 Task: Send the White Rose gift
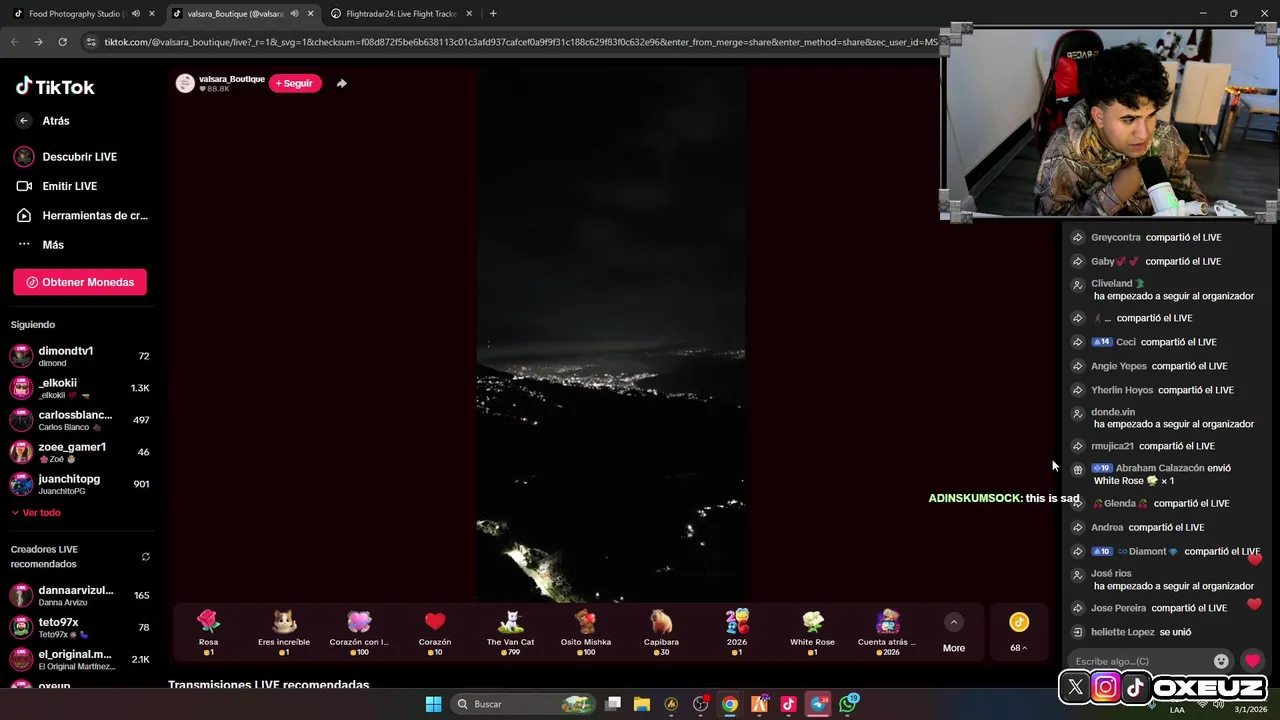coord(812,633)
